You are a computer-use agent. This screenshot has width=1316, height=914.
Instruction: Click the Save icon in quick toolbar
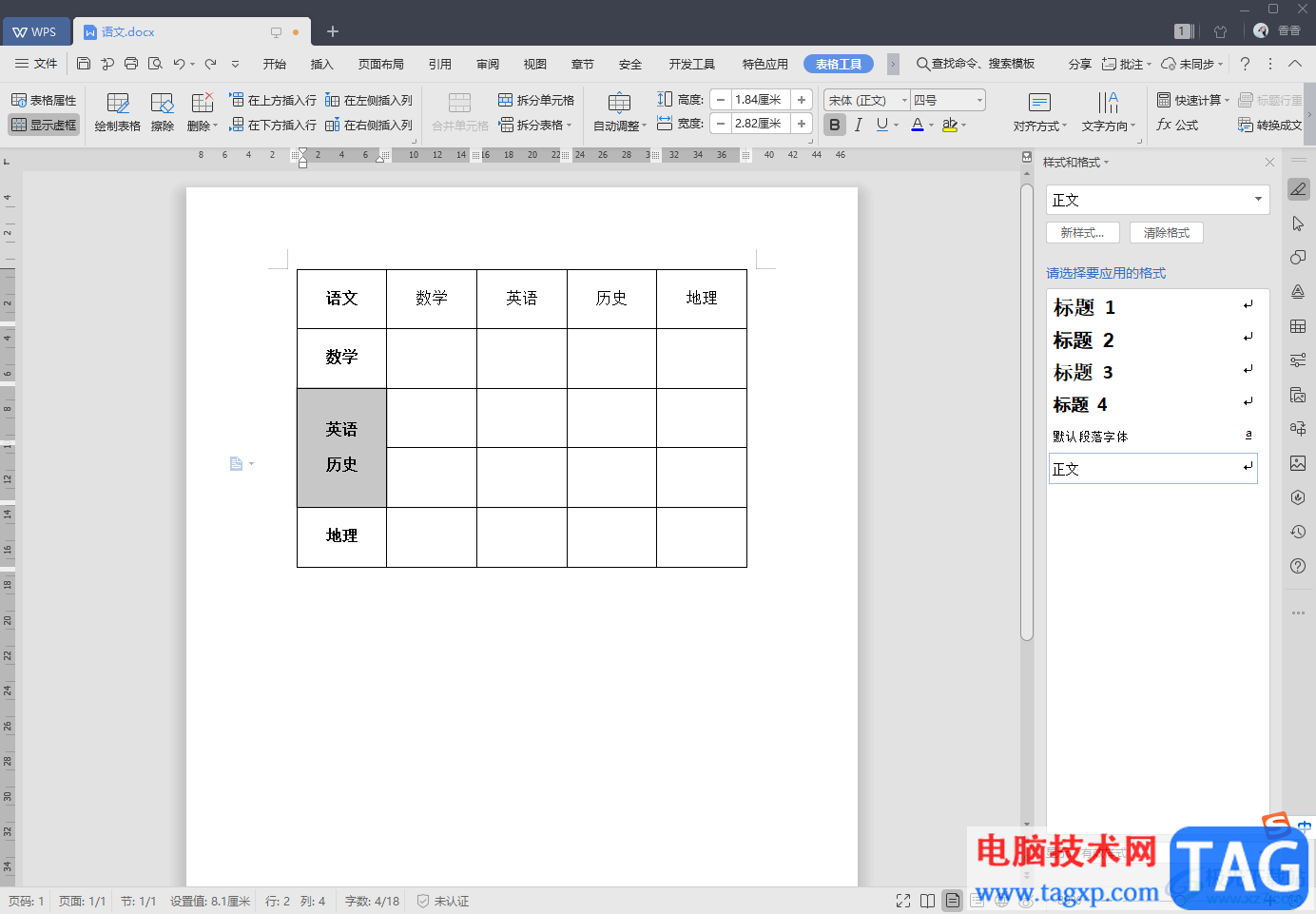(84, 64)
